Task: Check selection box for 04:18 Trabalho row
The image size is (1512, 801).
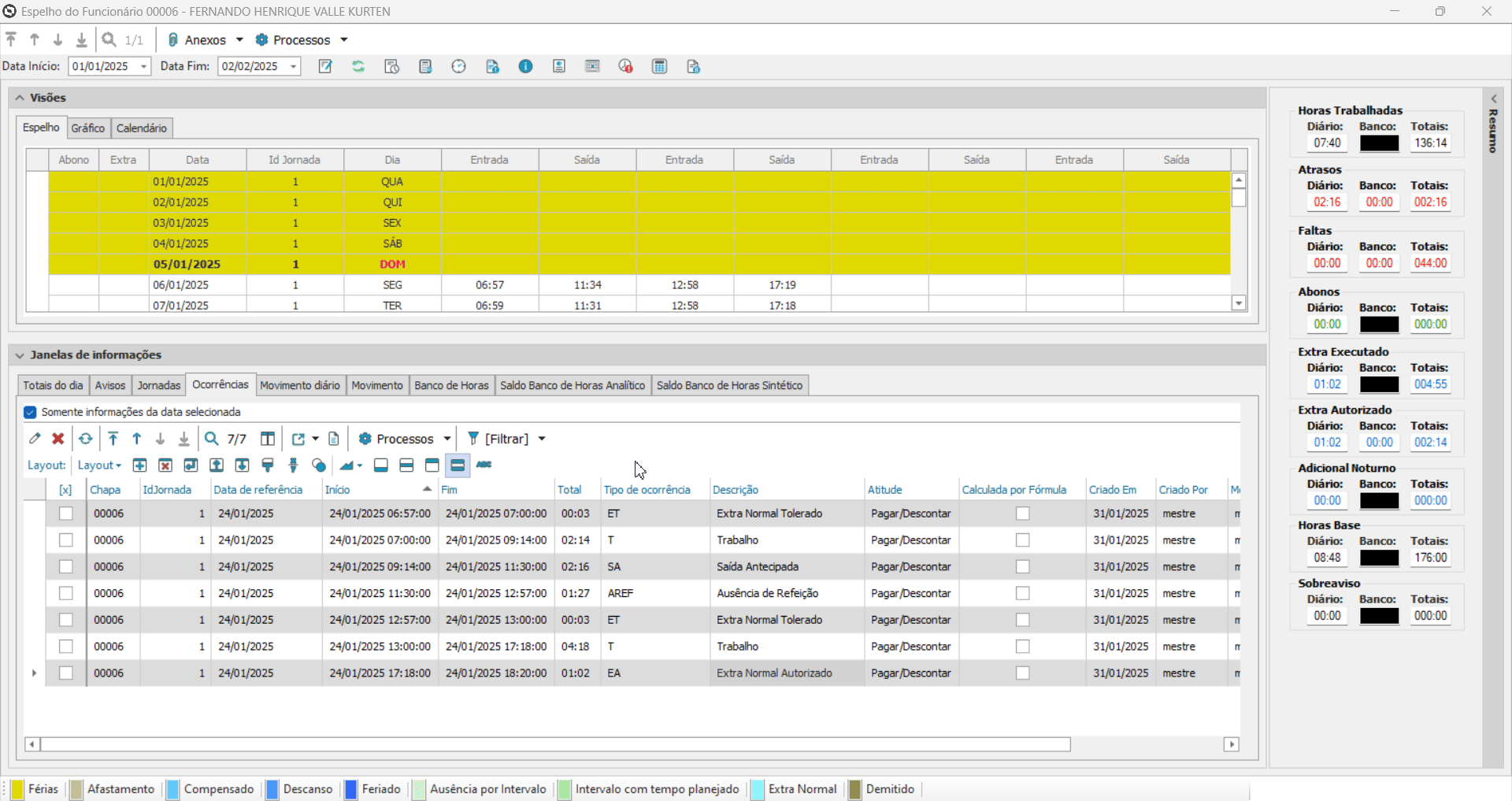Action: click(x=66, y=647)
